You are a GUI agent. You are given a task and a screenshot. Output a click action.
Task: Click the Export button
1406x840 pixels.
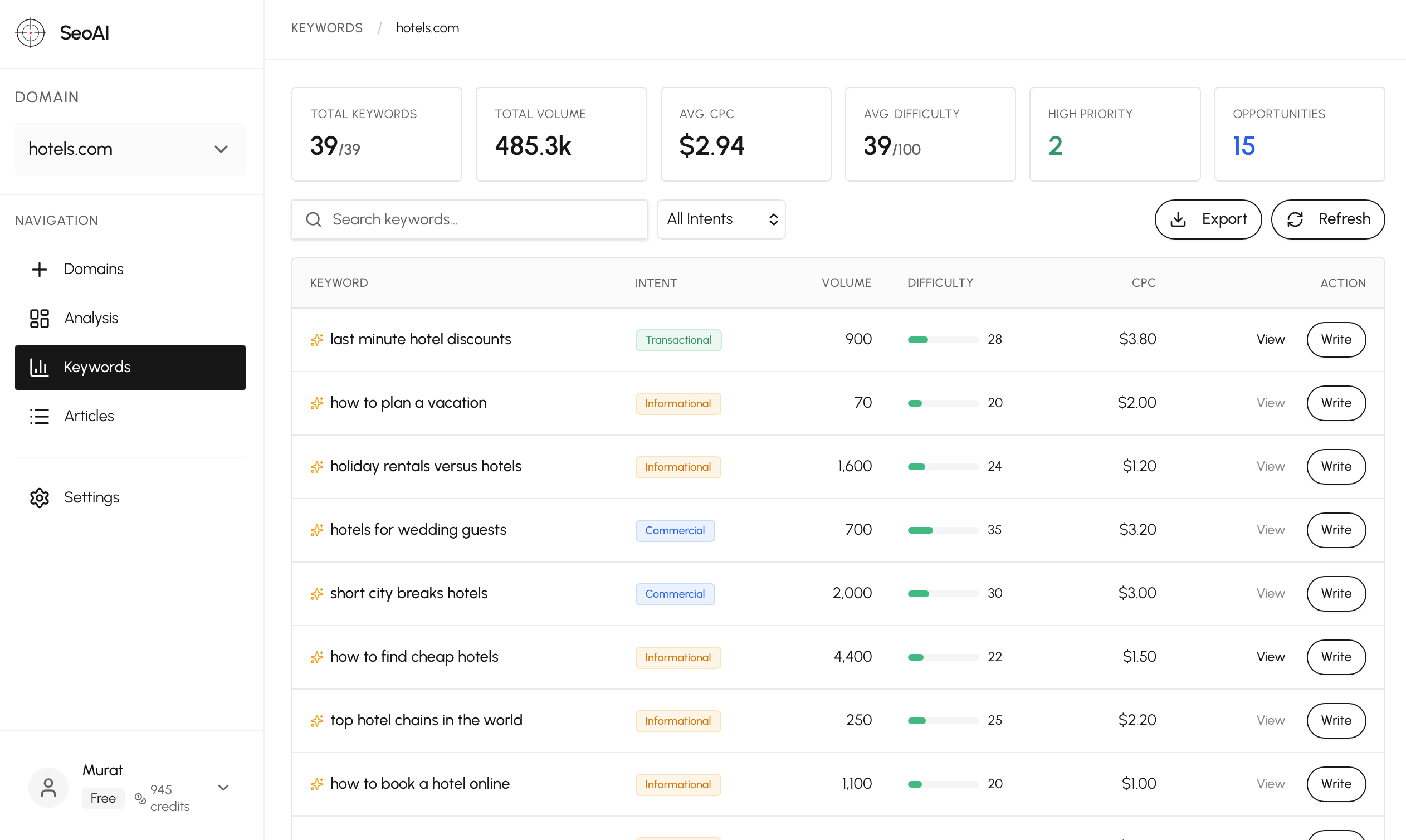pyautogui.click(x=1208, y=219)
